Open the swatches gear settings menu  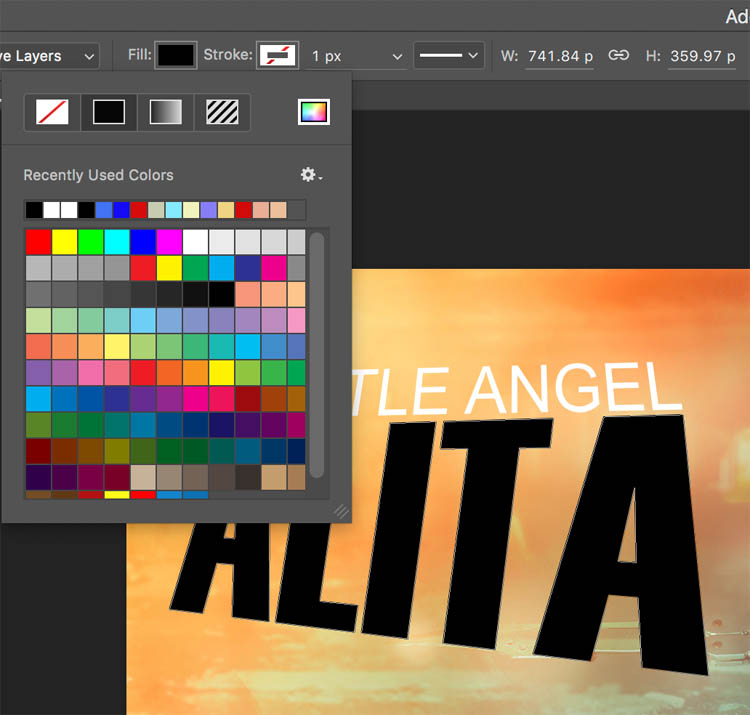tap(311, 175)
